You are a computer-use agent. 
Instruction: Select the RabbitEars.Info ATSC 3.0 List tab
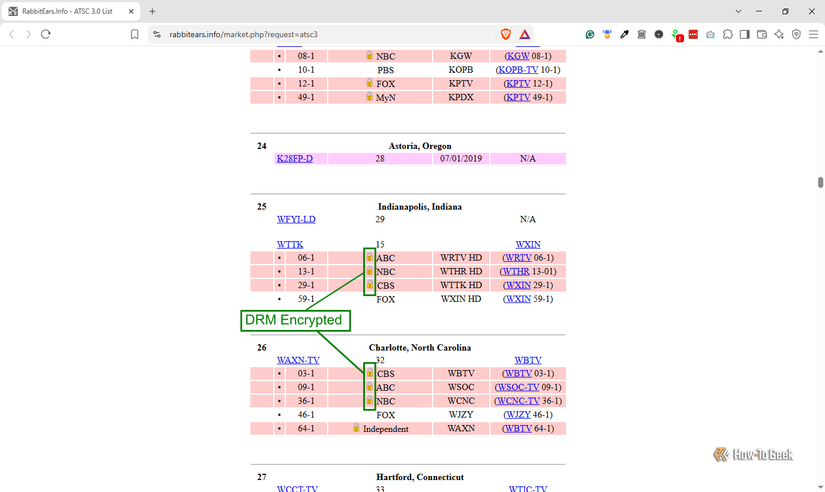71,11
